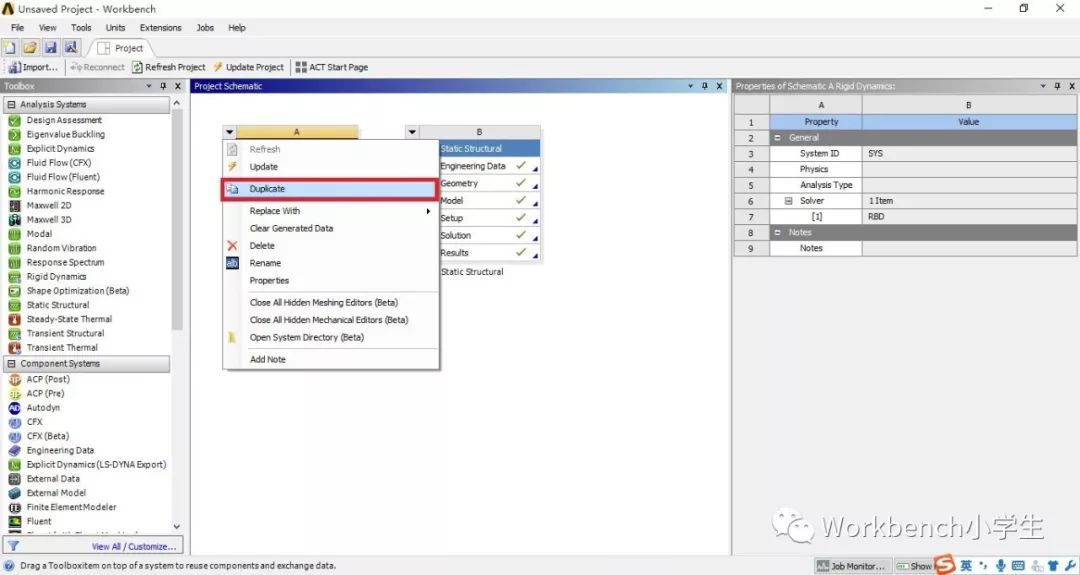Click the Save project disk icon

point(50,48)
